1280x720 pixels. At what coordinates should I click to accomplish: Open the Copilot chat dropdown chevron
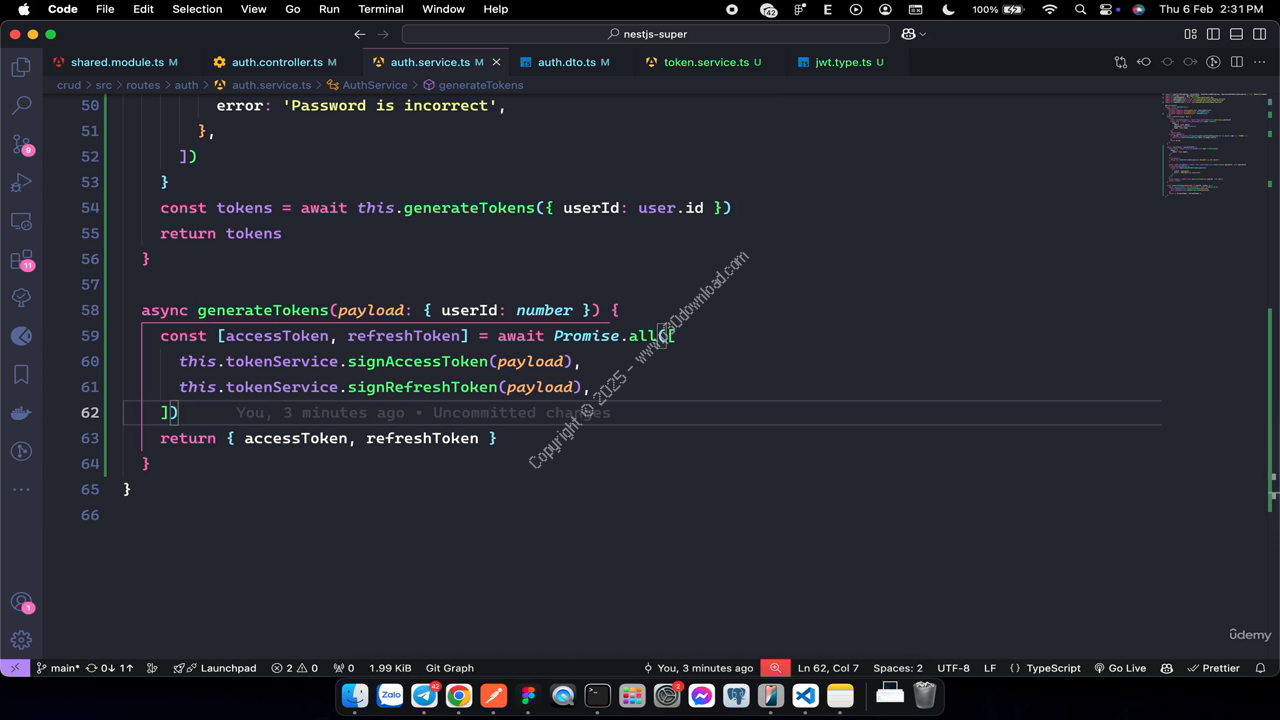(x=922, y=34)
